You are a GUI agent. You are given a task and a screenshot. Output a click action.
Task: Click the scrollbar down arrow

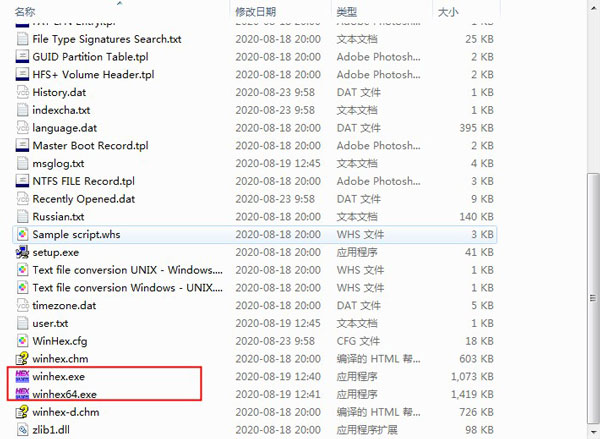tap(593, 432)
